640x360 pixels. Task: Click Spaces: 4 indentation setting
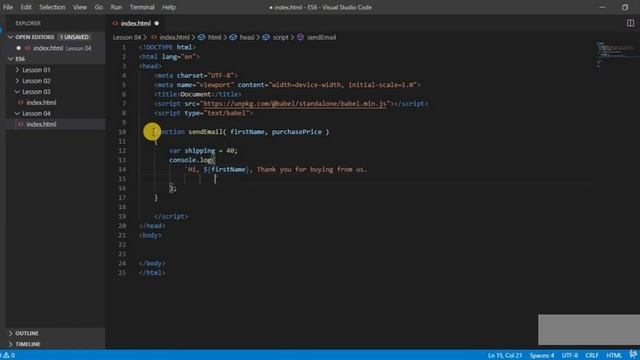(542, 356)
